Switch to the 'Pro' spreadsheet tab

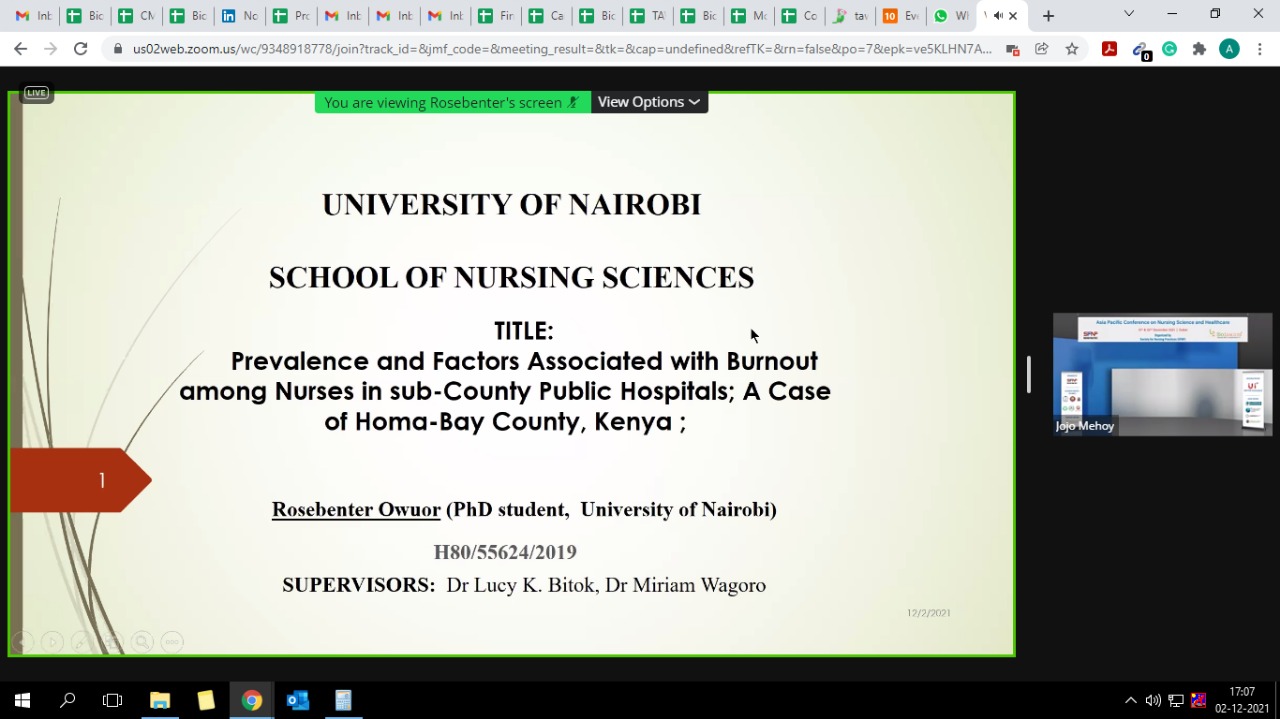pos(291,16)
